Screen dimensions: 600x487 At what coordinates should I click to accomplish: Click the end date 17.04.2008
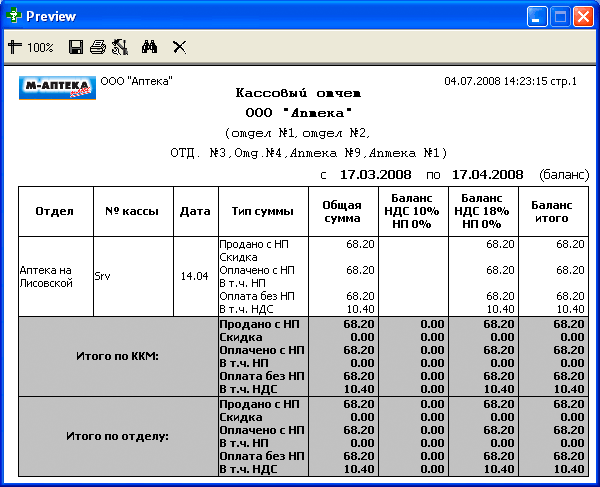point(488,175)
